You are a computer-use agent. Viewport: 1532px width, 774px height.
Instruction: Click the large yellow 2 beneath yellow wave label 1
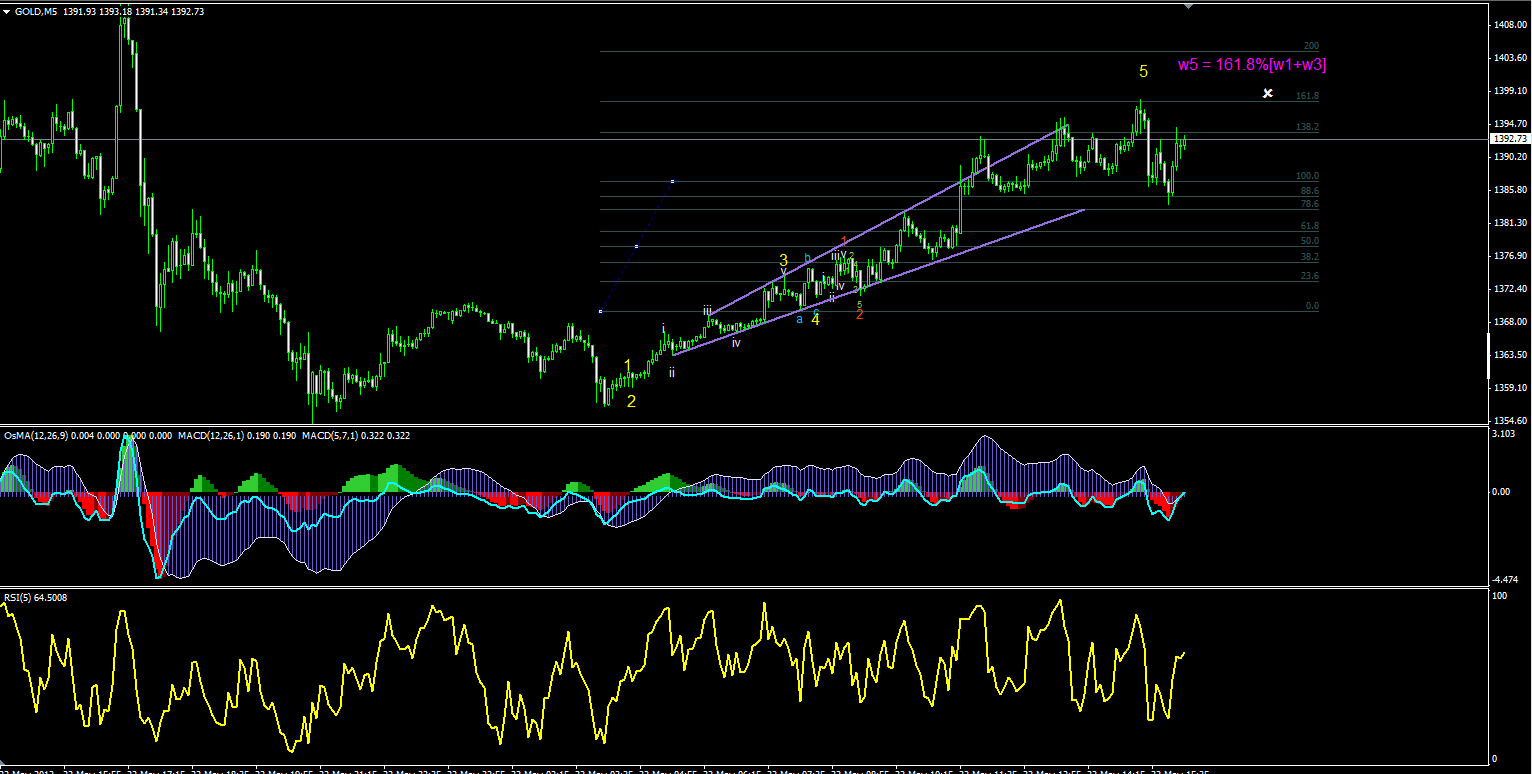coord(631,401)
